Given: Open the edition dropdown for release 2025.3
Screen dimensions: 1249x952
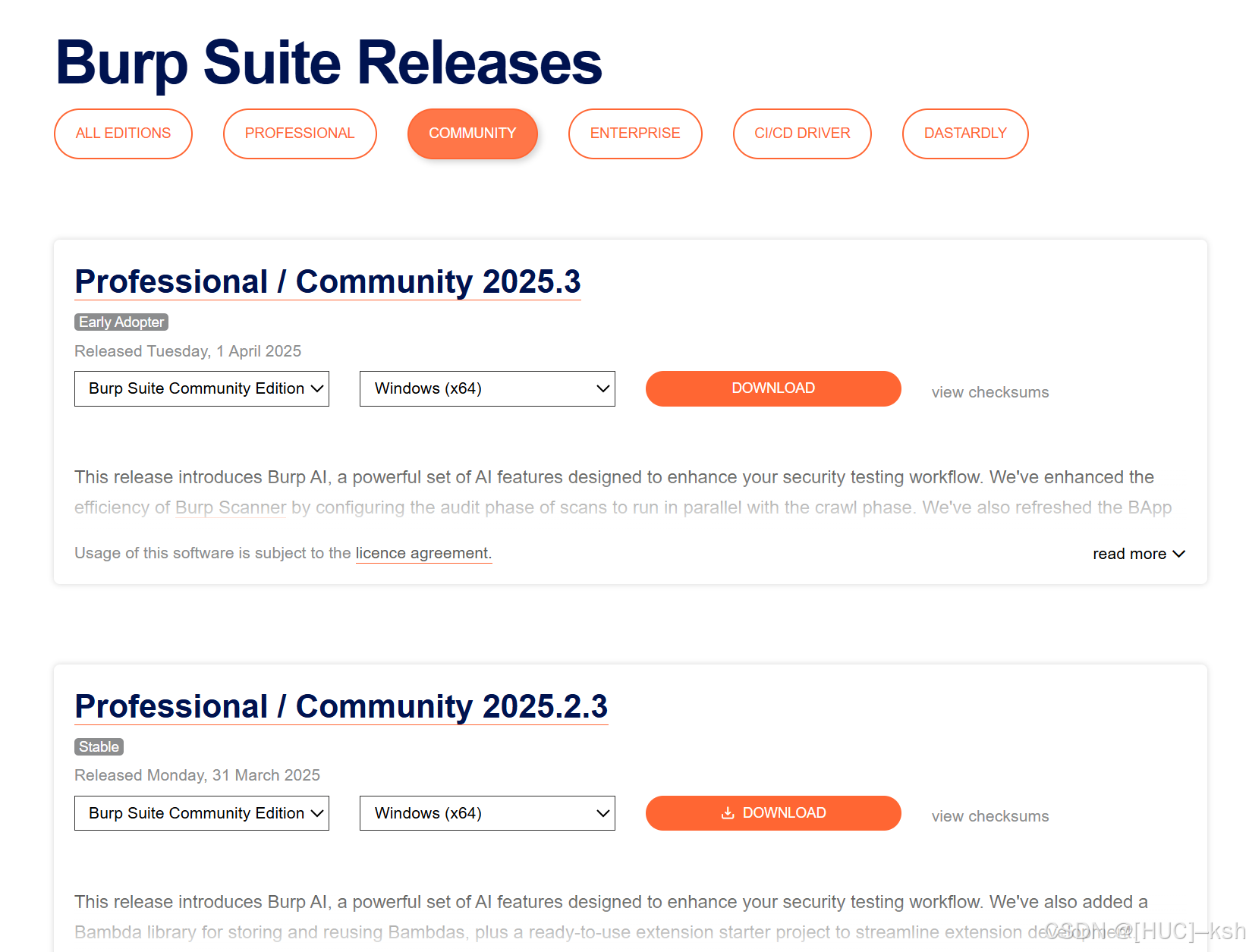Looking at the screenshot, I should point(202,388).
